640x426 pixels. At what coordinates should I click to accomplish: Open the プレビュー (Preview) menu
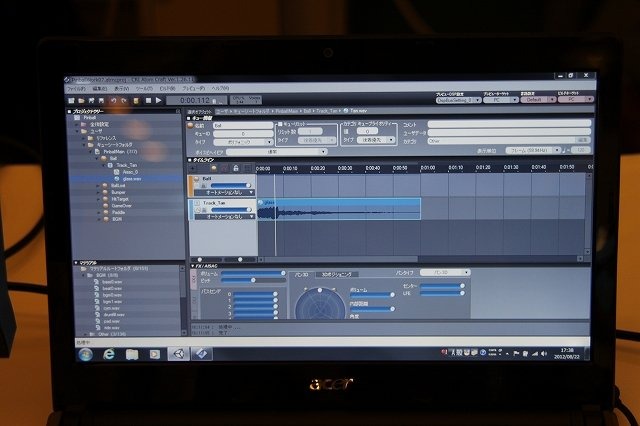[x=193, y=89]
